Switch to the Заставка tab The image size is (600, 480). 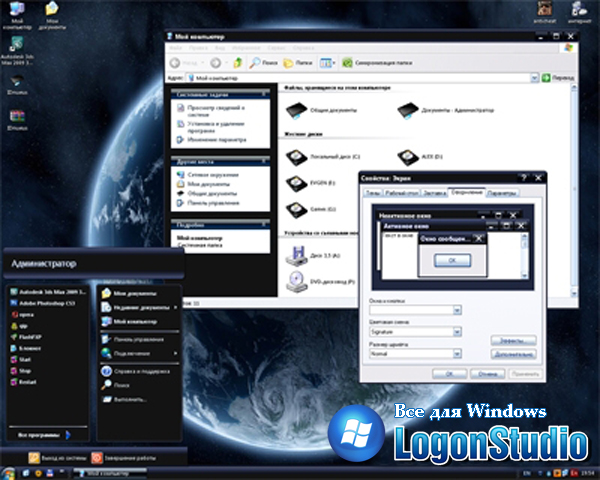coord(435,193)
